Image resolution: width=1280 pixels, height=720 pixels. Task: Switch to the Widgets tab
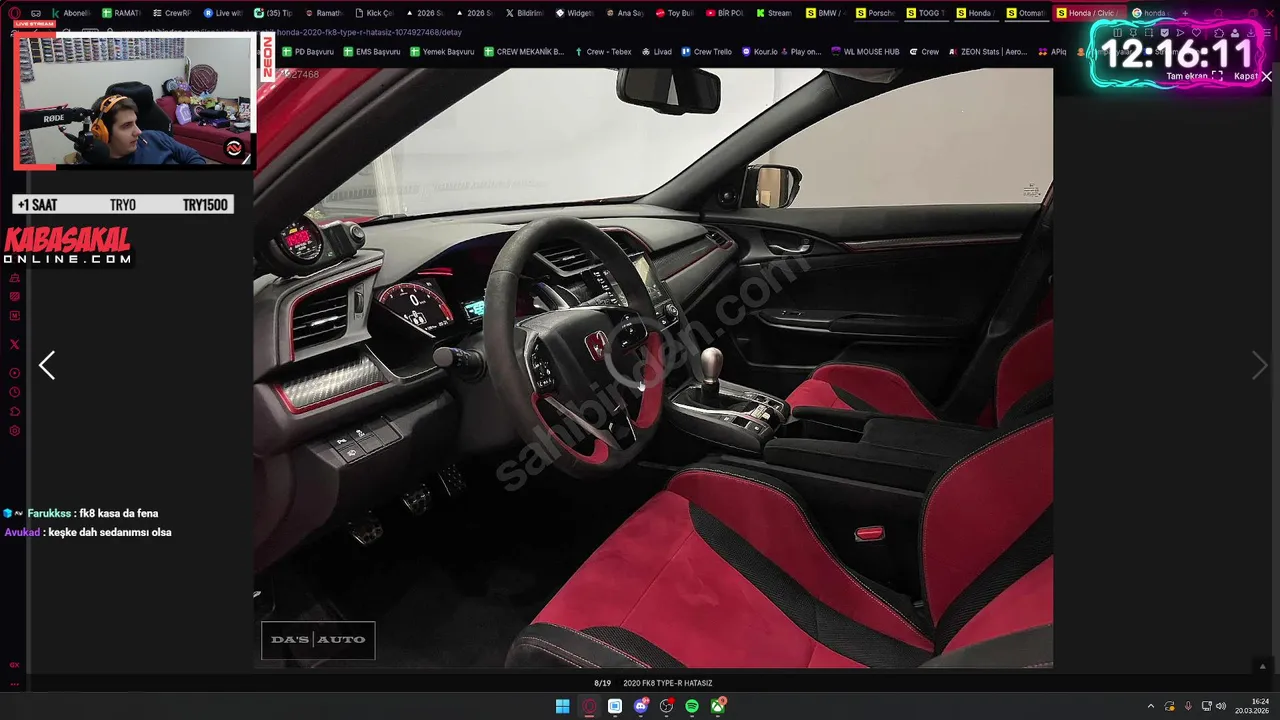574,13
